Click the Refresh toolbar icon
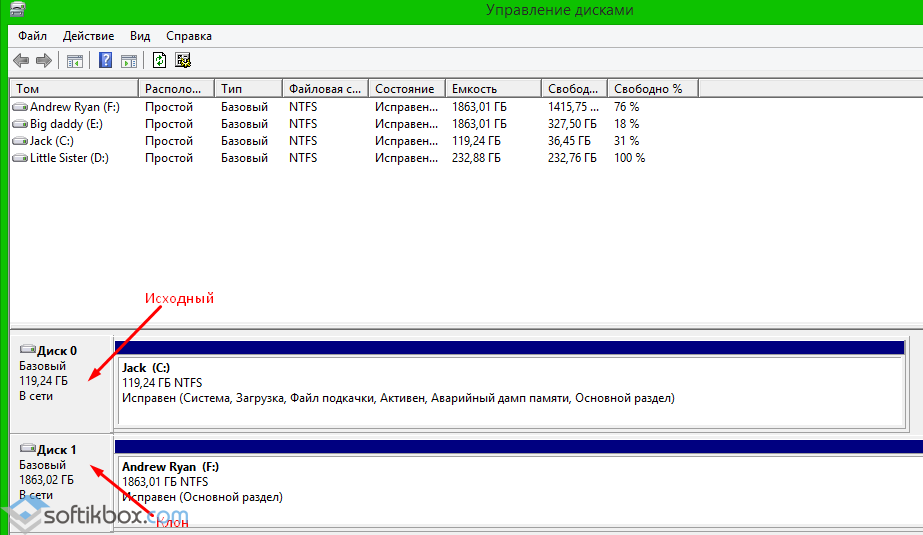The width and height of the screenshot is (923, 535). pyautogui.click(x=159, y=60)
